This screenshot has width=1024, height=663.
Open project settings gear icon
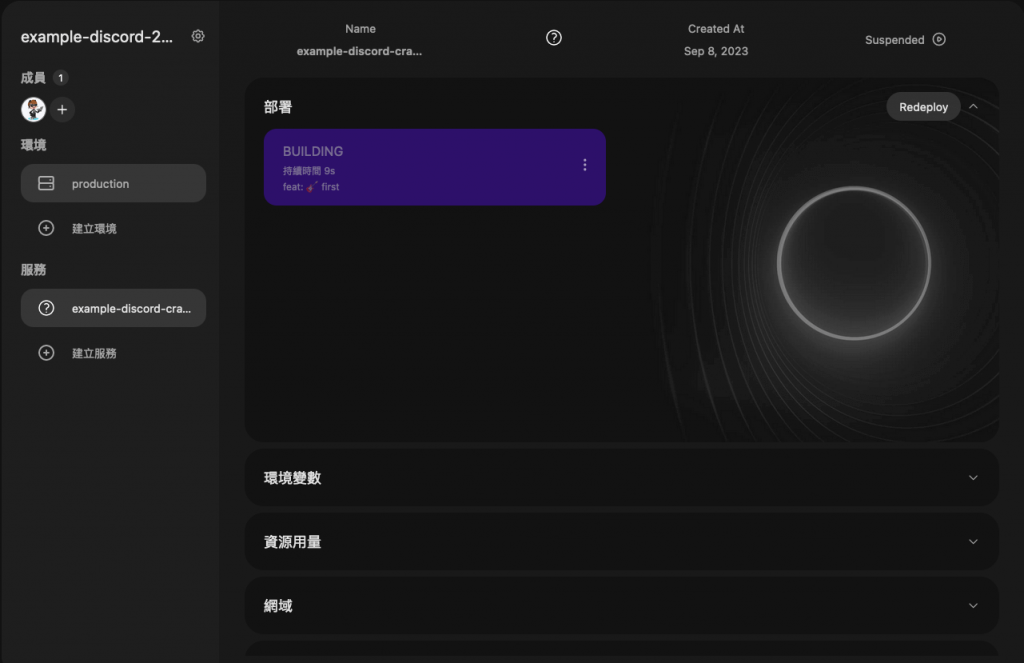198,37
